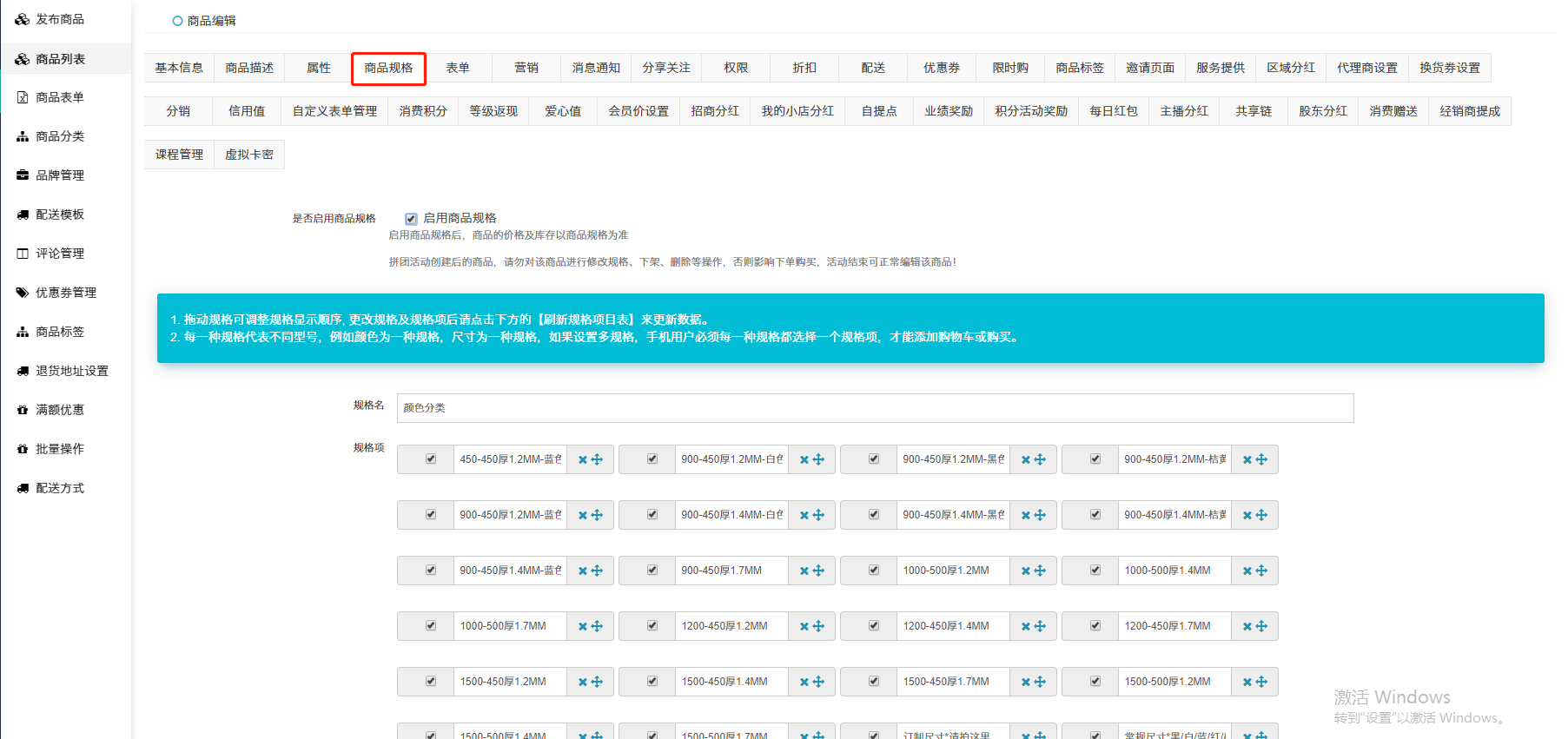Click the 发布商品 sidebar icon
Screen dimensions: 1568x739
(x=23, y=19)
